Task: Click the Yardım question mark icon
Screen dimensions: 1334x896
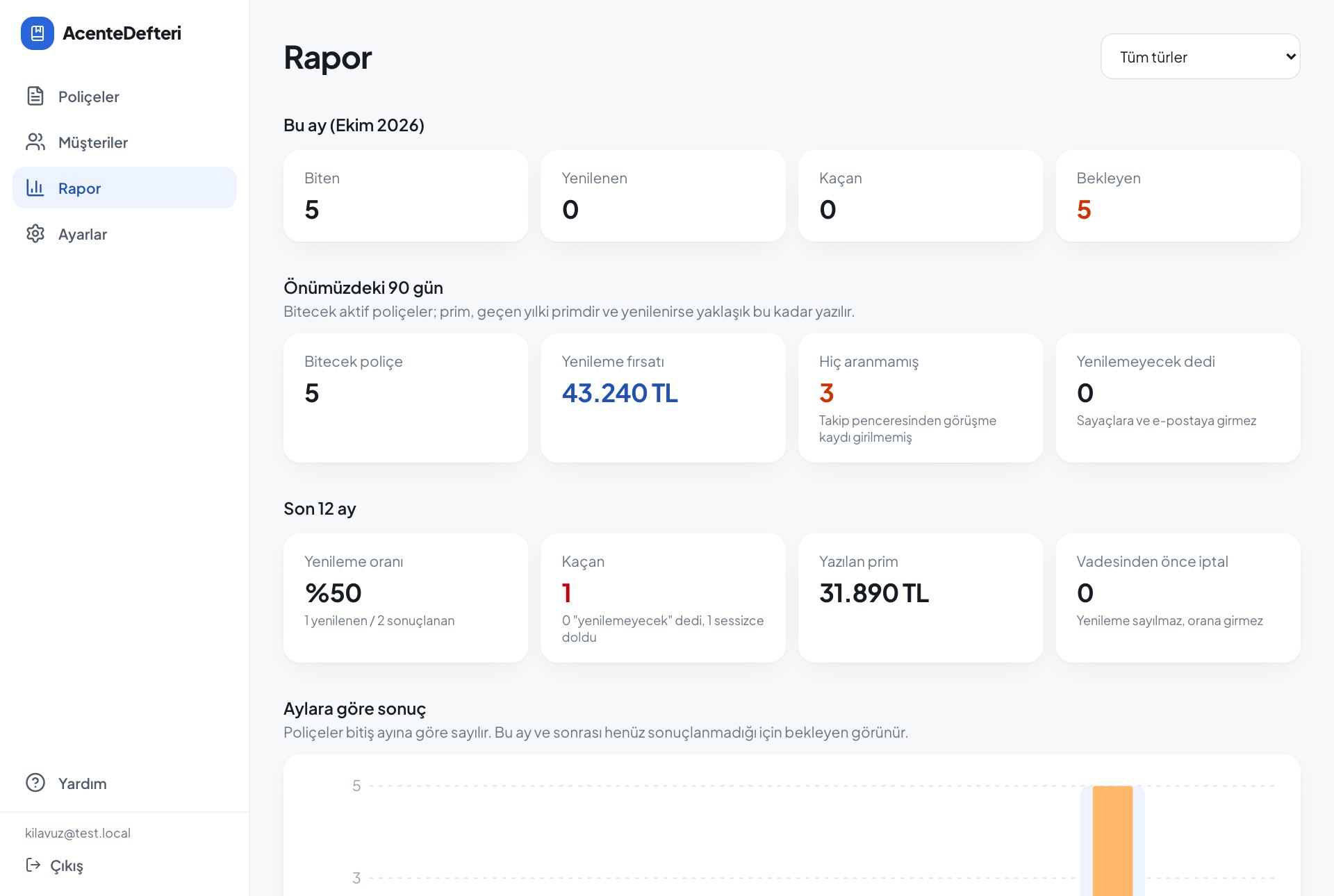Action: pyautogui.click(x=35, y=783)
